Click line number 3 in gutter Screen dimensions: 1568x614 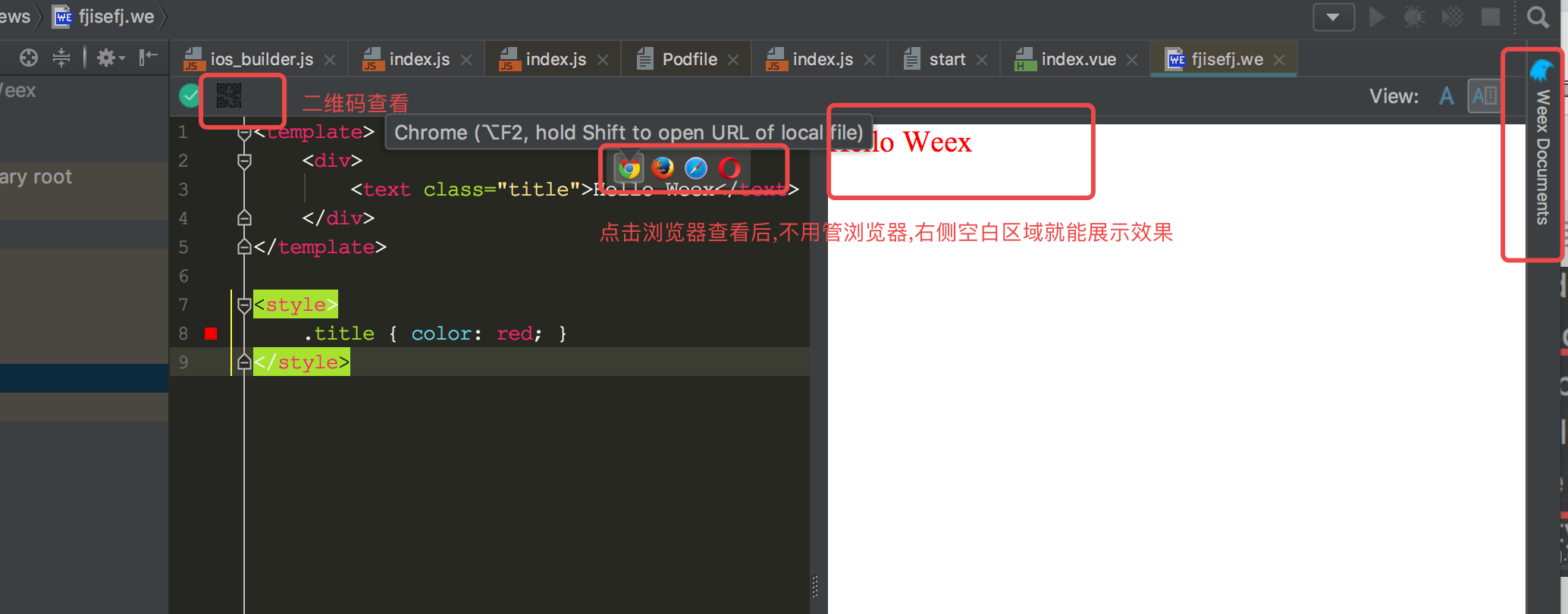point(183,190)
